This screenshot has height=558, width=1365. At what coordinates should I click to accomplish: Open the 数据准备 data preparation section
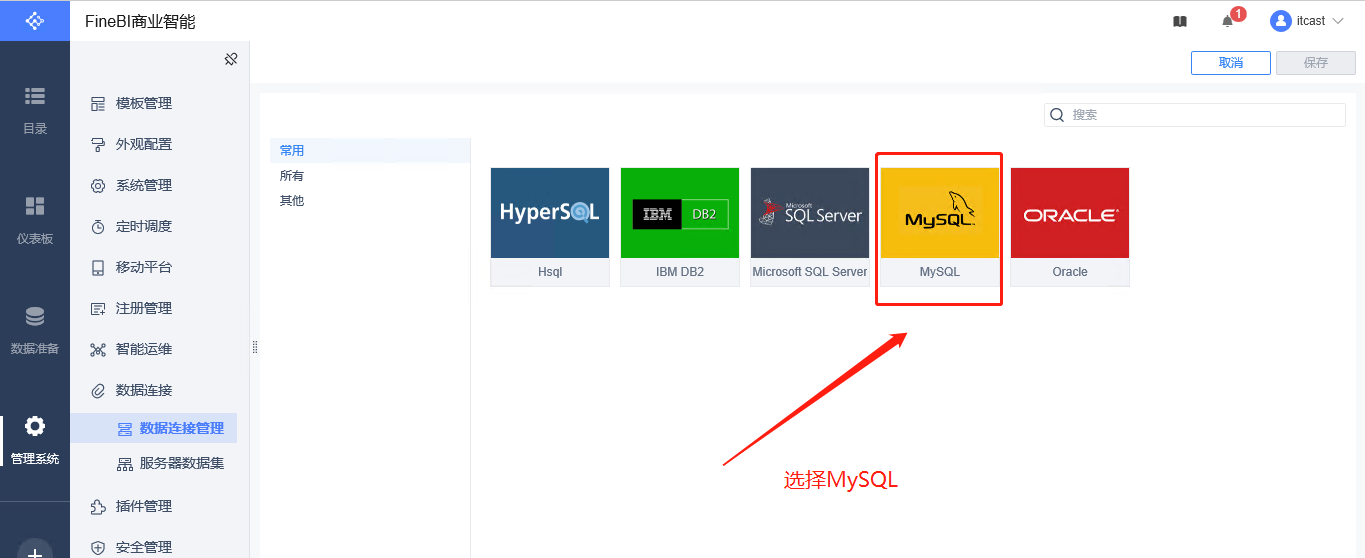35,330
